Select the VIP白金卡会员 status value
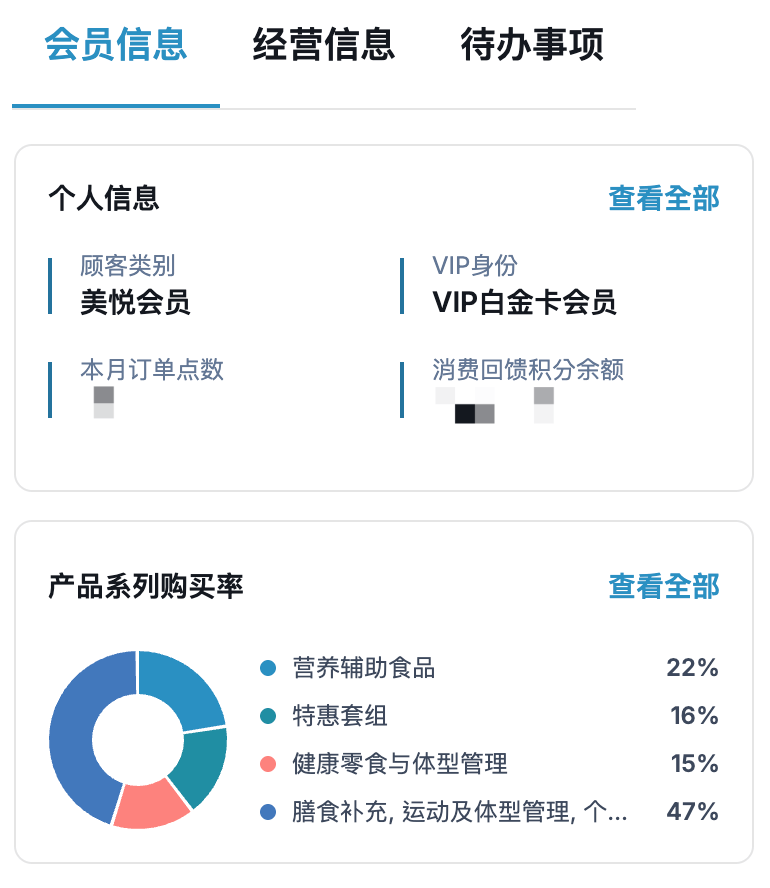 pyautogui.click(x=524, y=302)
